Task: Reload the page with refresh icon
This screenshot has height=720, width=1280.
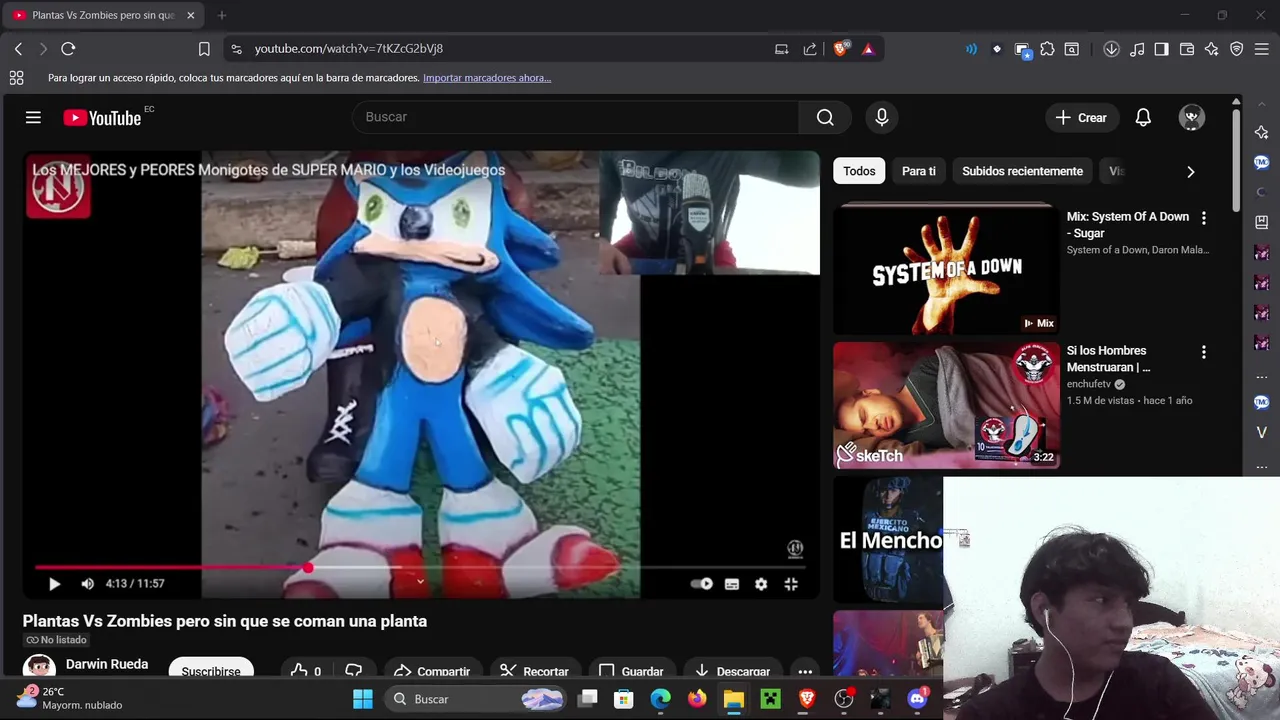Action: pos(68,49)
